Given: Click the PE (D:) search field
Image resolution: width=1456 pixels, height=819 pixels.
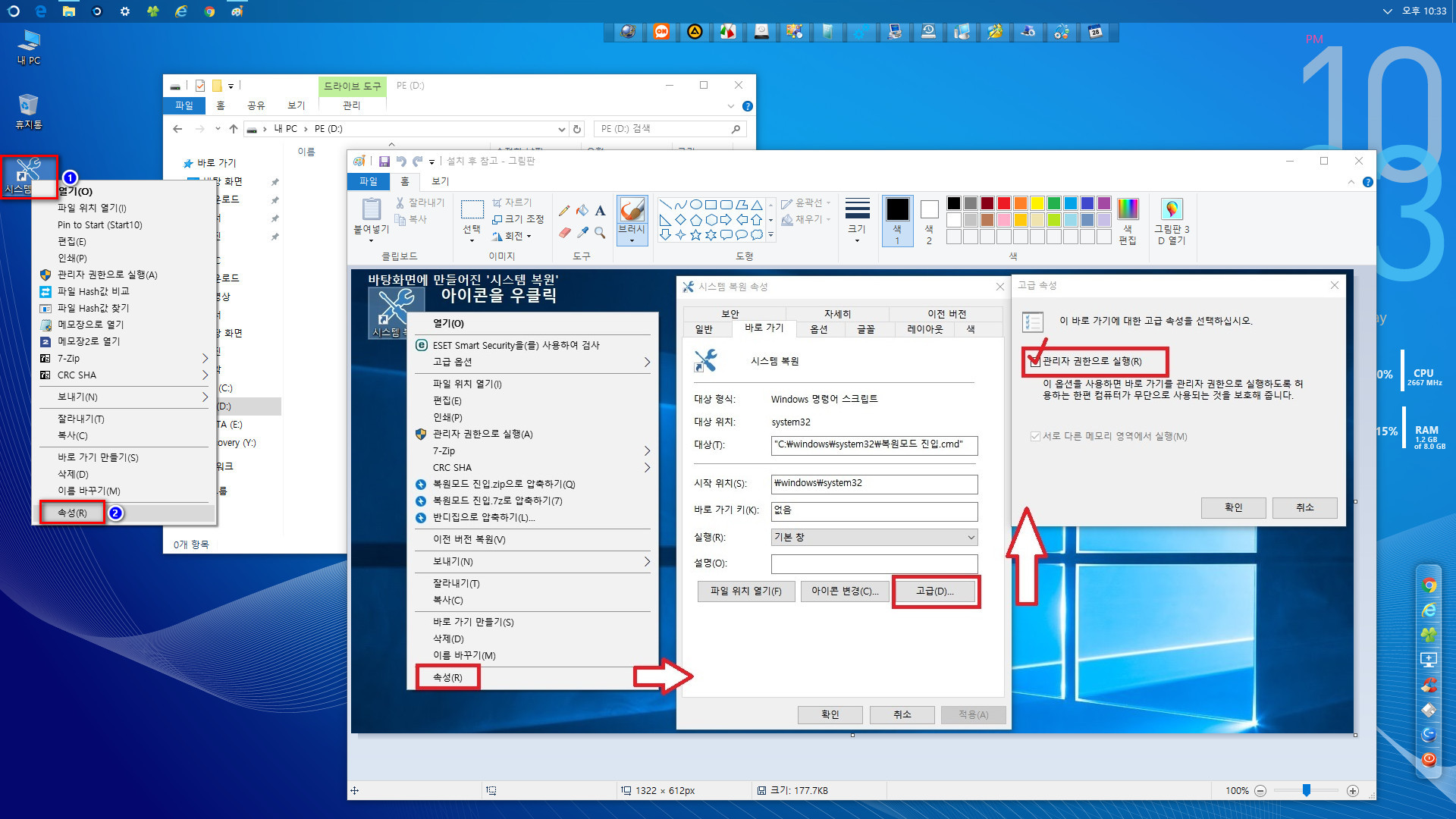Looking at the screenshot, I should point(670,129).
